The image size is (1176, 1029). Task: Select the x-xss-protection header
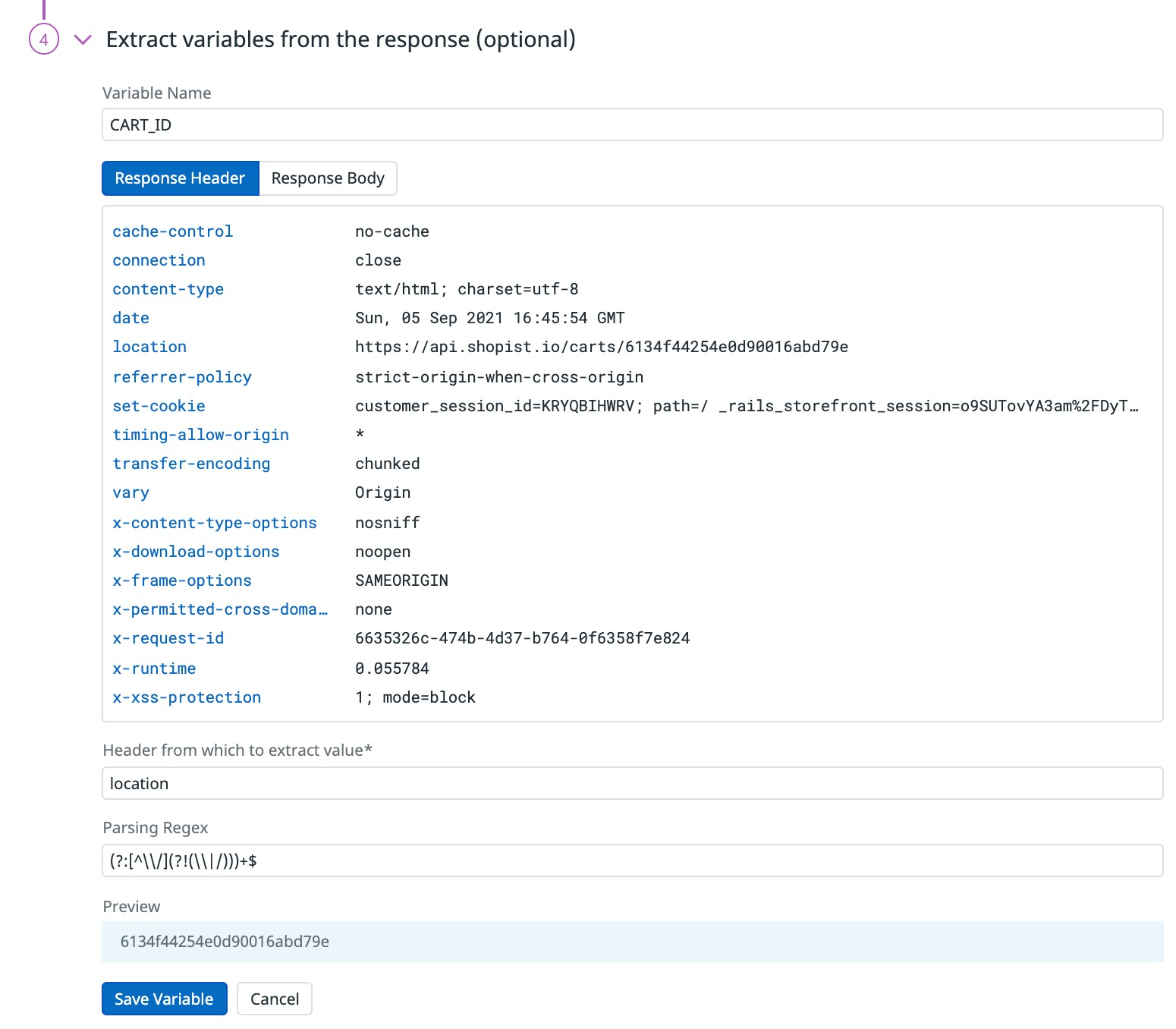tap(187, 697)
